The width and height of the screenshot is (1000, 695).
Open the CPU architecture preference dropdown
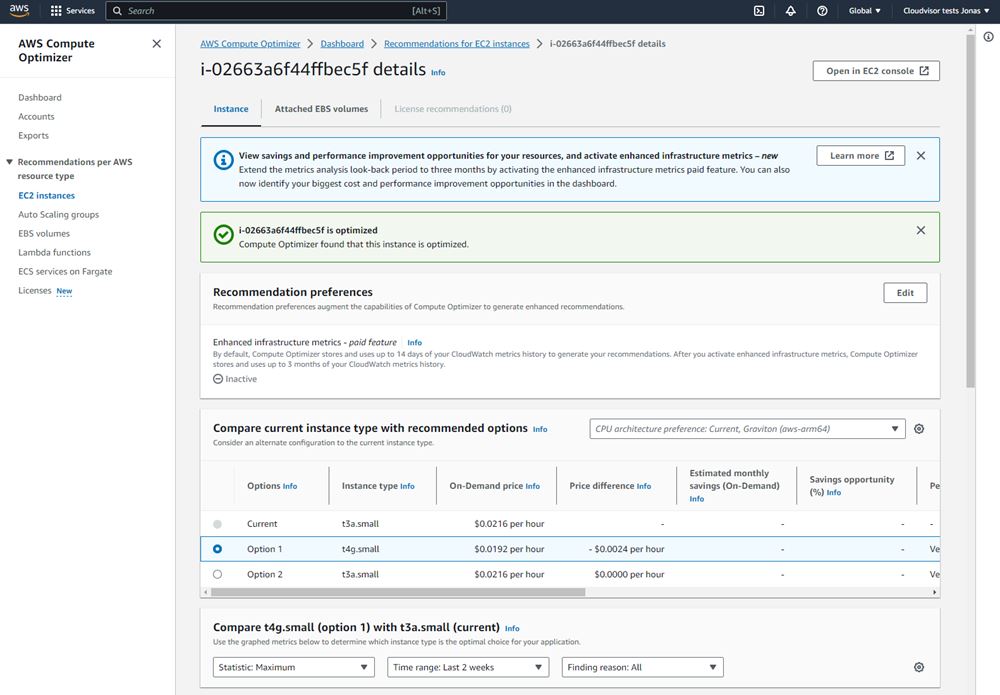pos(747,429)
